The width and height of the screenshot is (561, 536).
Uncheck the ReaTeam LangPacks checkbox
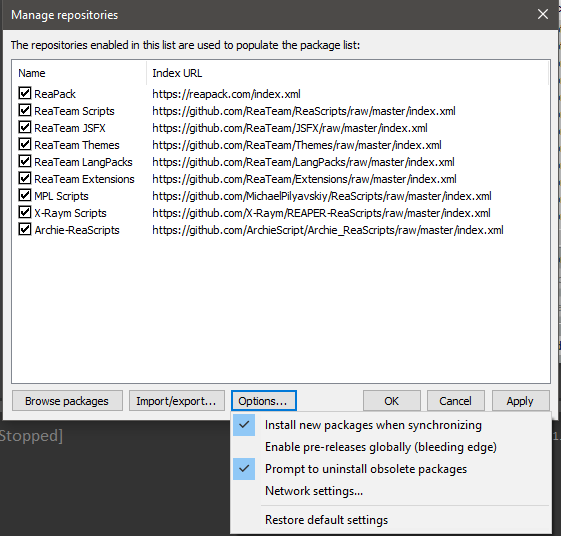pyautogui.click(x=25, y=161)
